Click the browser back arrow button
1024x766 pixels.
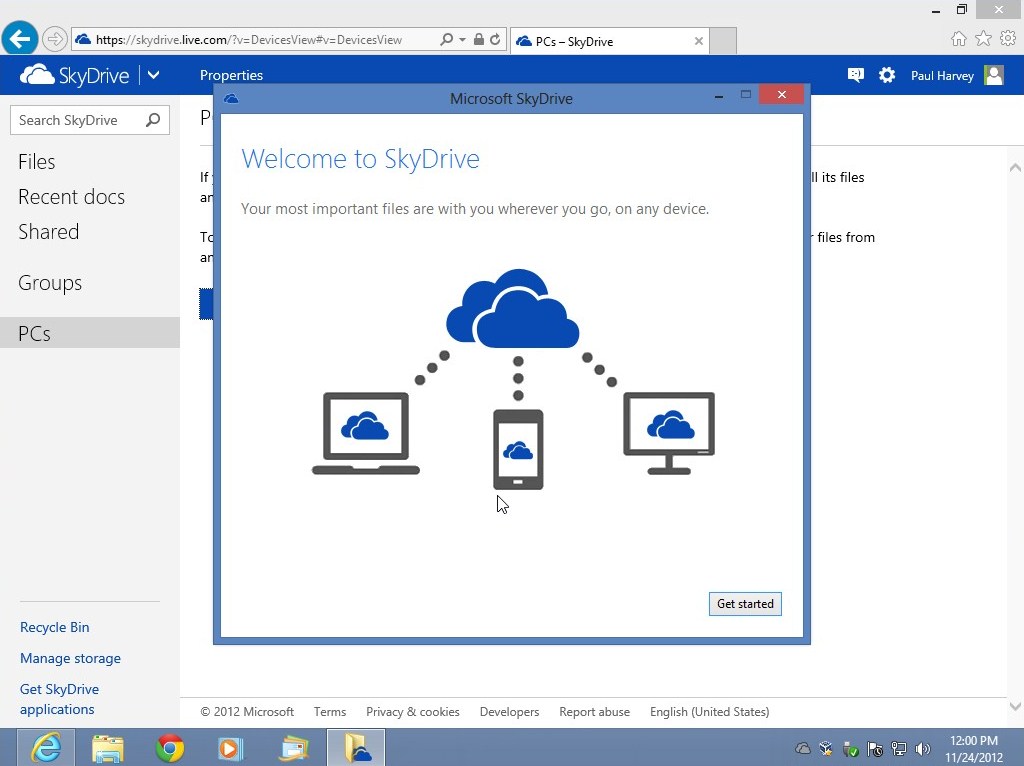click(x=19, y=40)
